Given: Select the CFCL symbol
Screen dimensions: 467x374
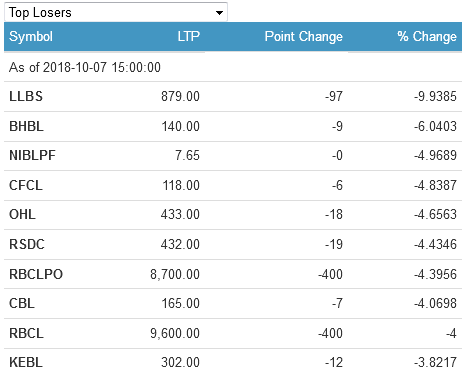Looking at the screenshot, I should pos(26,185).
